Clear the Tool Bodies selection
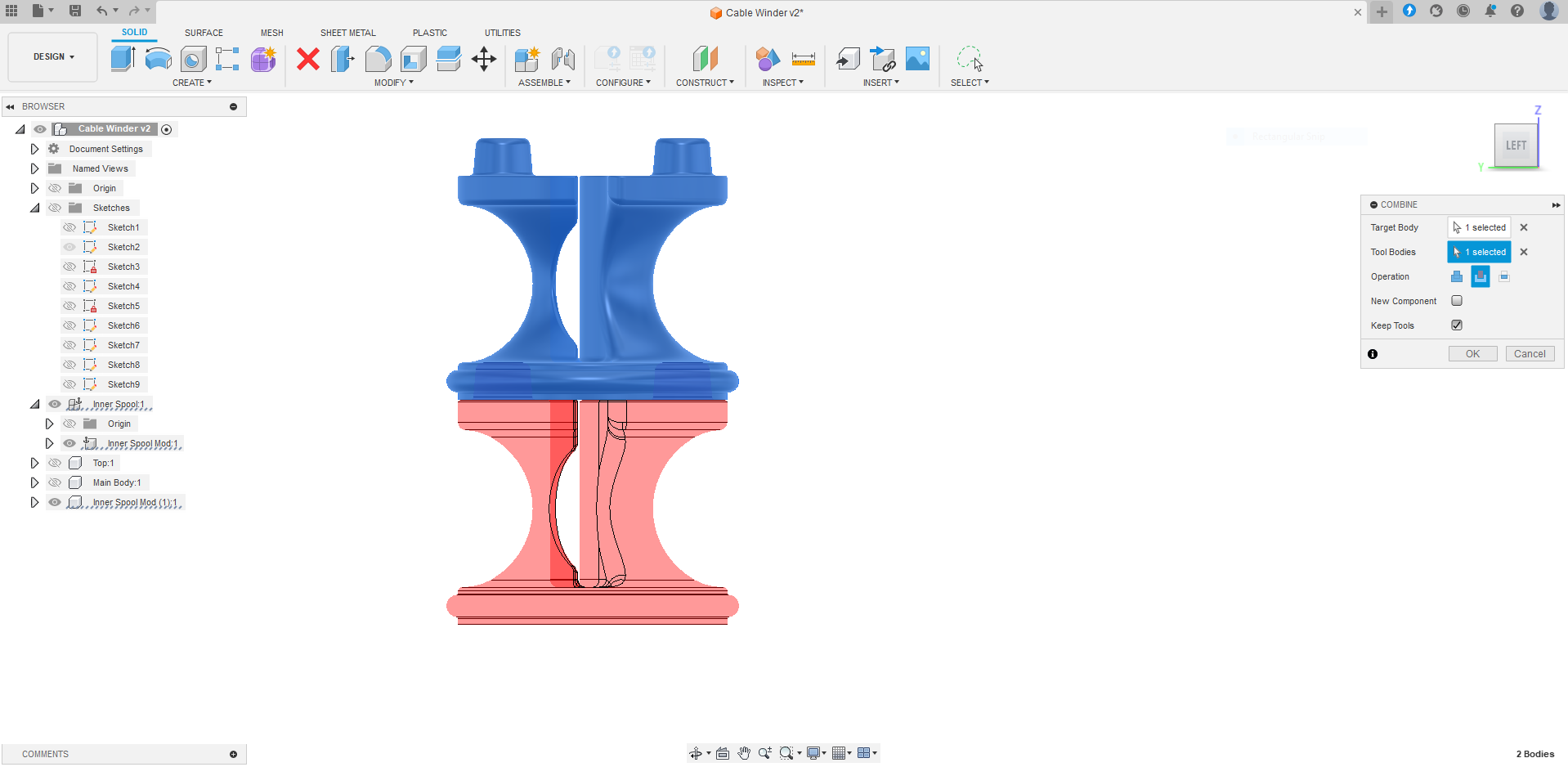 (1524, 252)
